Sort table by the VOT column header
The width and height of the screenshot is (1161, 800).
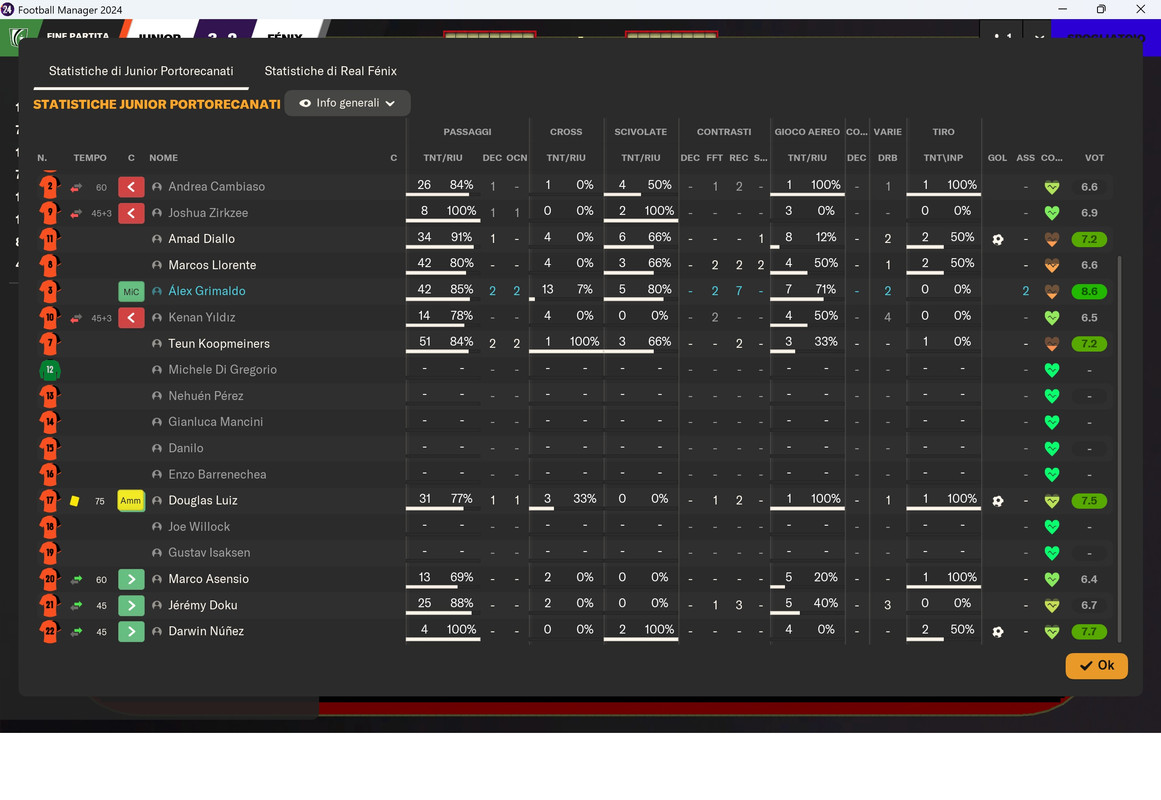pos(1094,158)
